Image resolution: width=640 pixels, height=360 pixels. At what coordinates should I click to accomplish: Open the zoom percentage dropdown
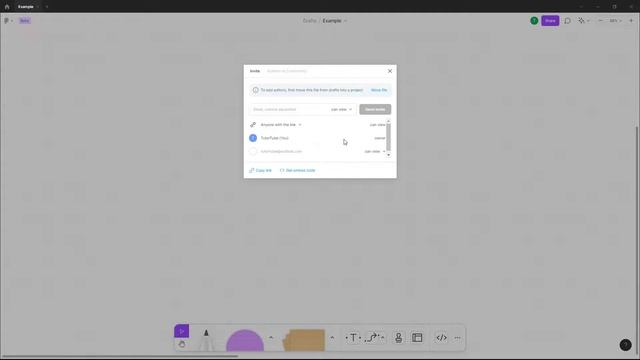tap(615, 20)
